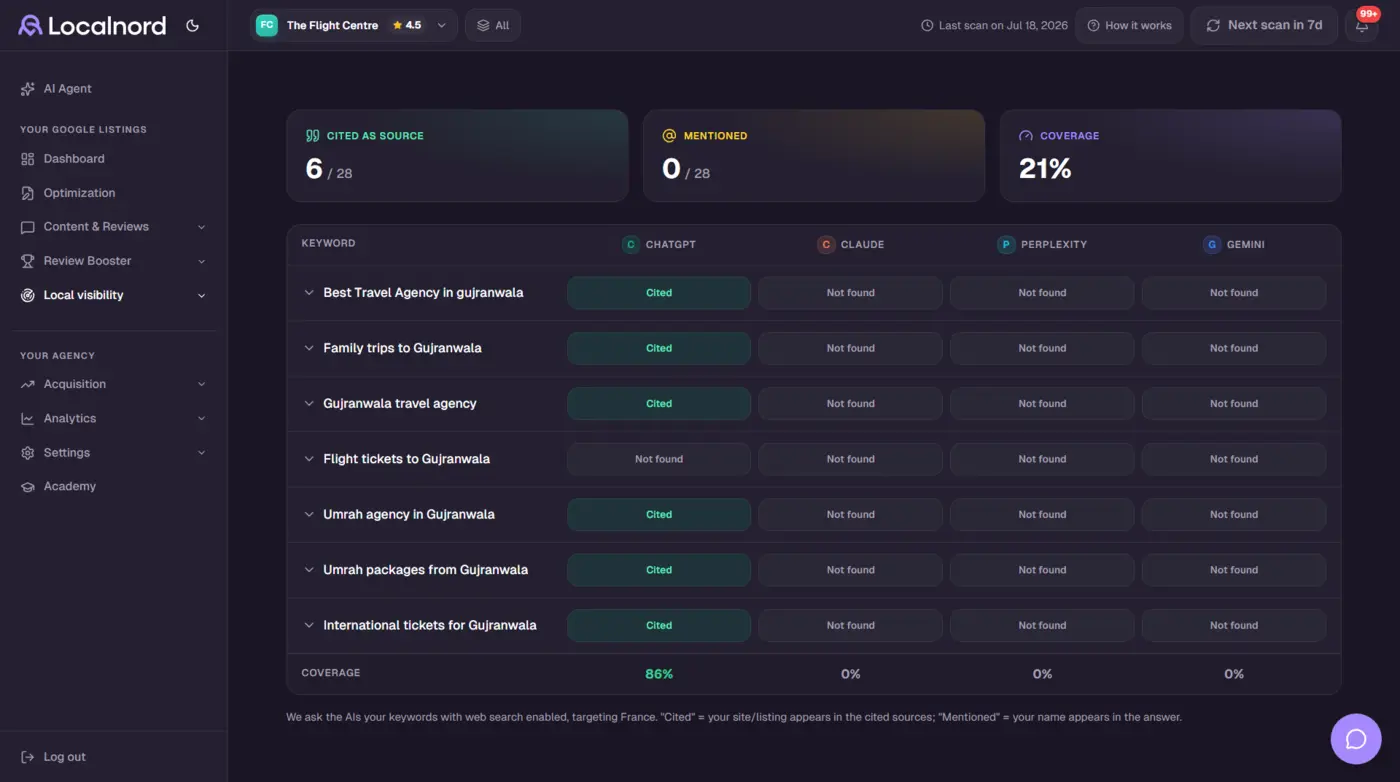Expand the Review Booster submenu

coord(201,261)
